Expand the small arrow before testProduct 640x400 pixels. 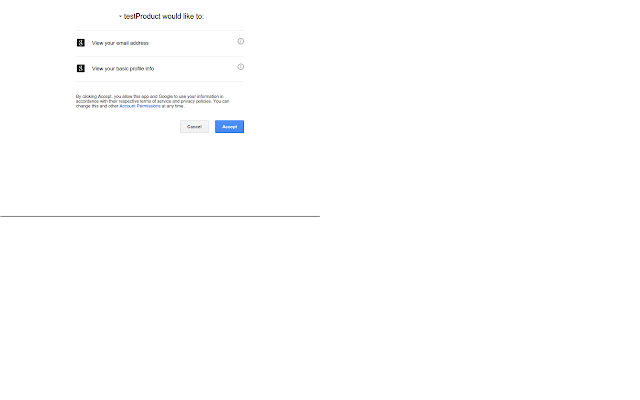(120, 16)
